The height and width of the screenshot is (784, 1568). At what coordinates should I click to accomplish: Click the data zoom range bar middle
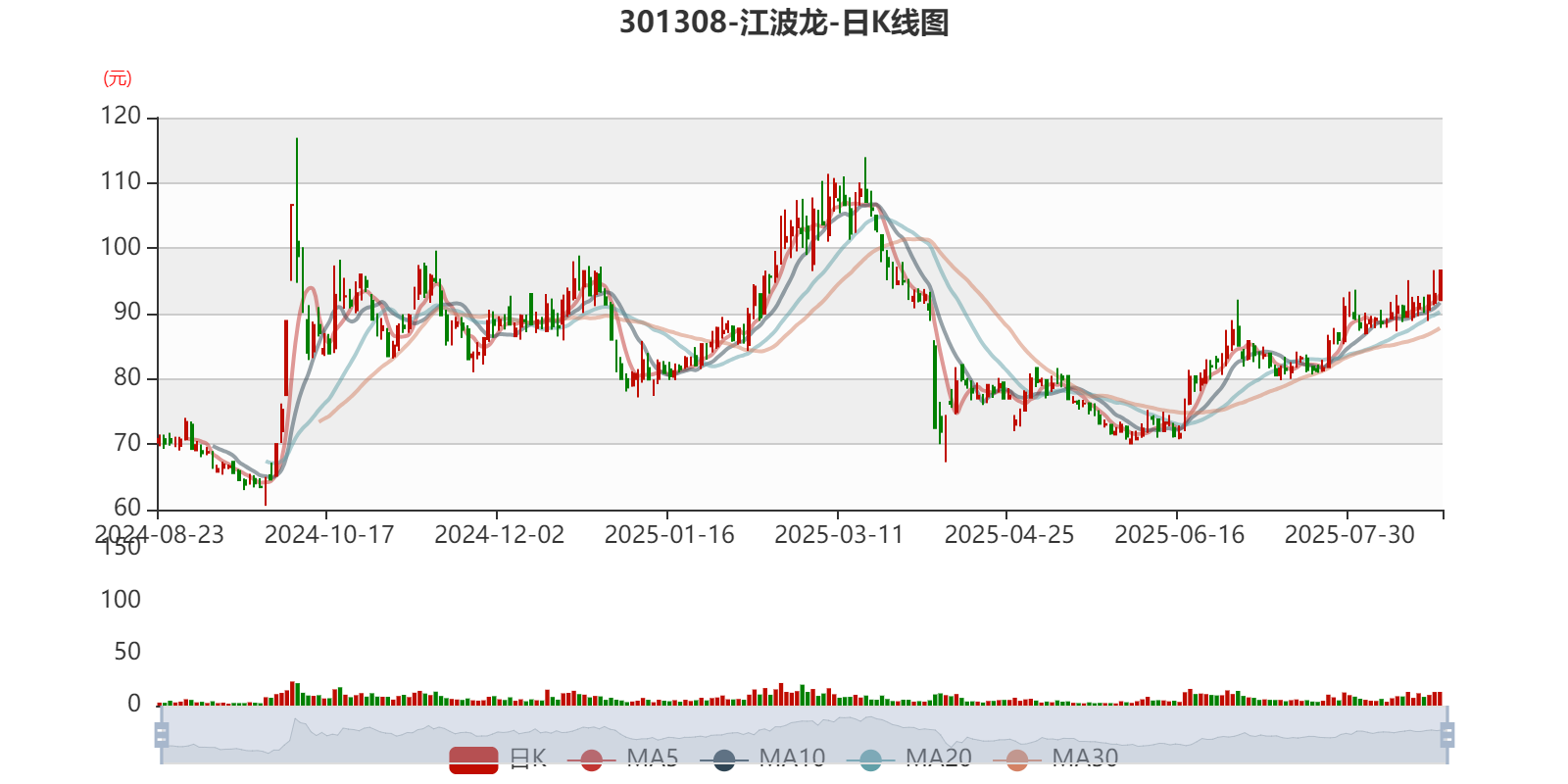point(804,735)
